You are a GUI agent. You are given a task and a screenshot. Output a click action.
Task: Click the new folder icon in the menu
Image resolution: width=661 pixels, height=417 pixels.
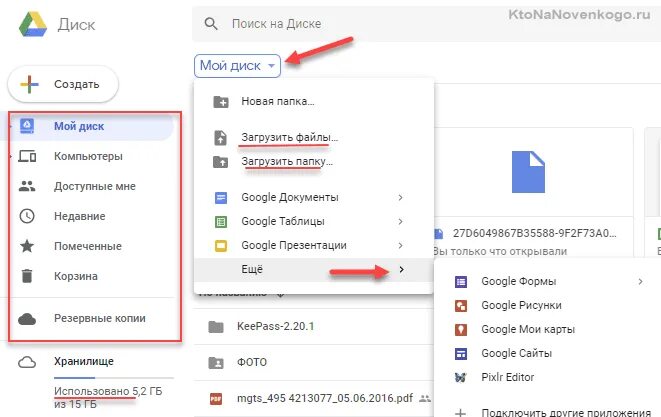tap(221, 102)
